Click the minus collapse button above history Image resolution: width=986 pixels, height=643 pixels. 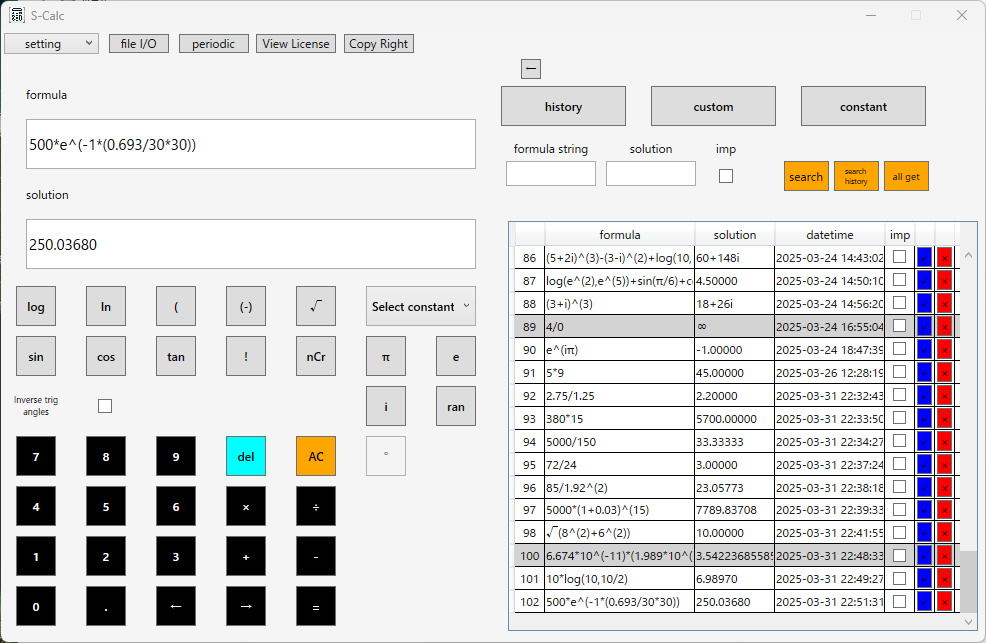tap(531, 69)
